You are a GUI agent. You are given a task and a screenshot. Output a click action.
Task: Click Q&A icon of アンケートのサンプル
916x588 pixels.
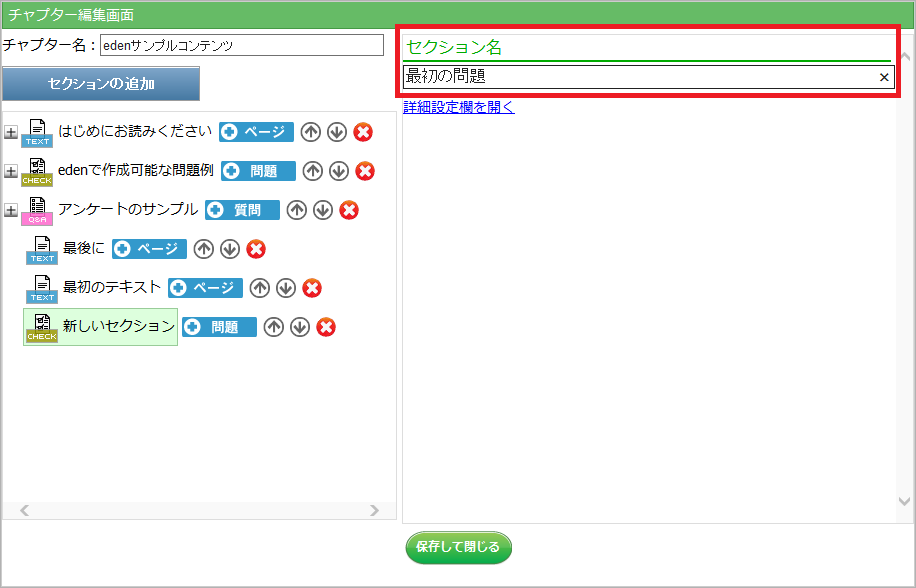pyautogui.click(x=37, y=211)
